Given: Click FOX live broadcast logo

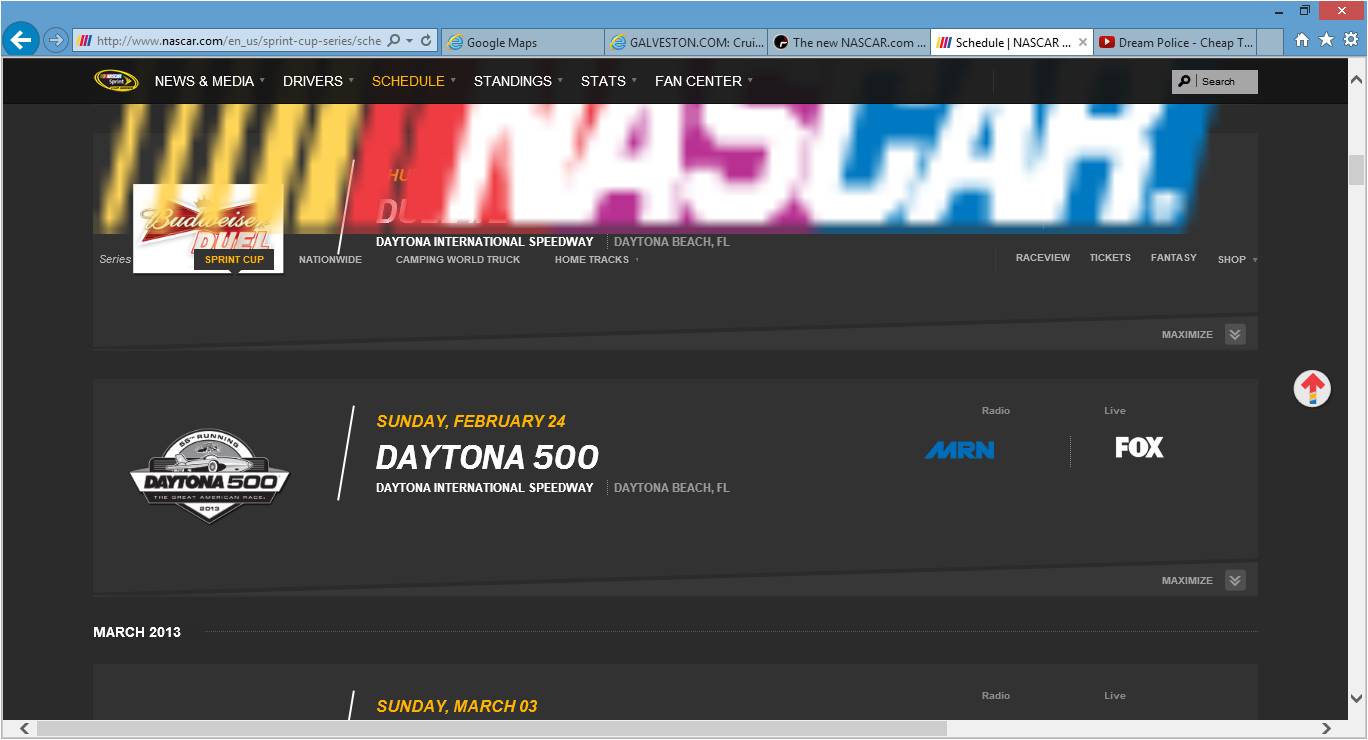Looking at the screenshot, I should coord(1140,447).
